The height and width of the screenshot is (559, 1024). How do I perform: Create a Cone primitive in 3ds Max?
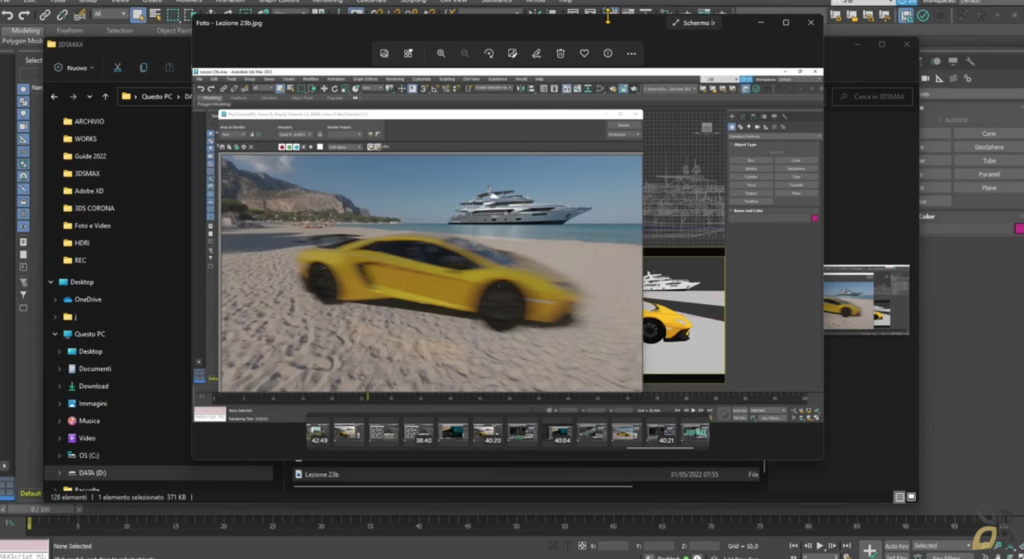(989, 133)
